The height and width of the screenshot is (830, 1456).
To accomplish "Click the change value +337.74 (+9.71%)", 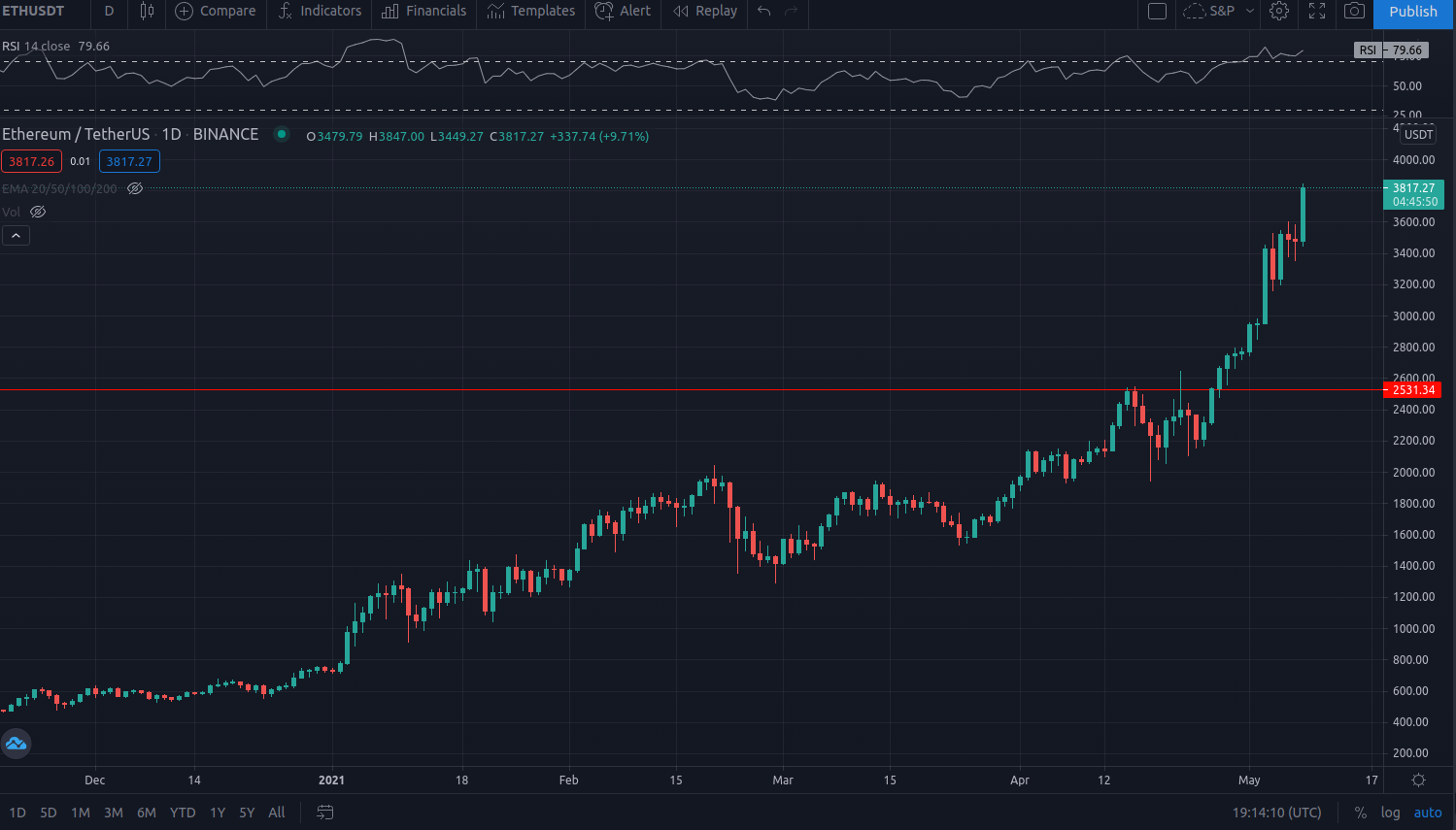I will pyautogui.click(x=599, y=137).
